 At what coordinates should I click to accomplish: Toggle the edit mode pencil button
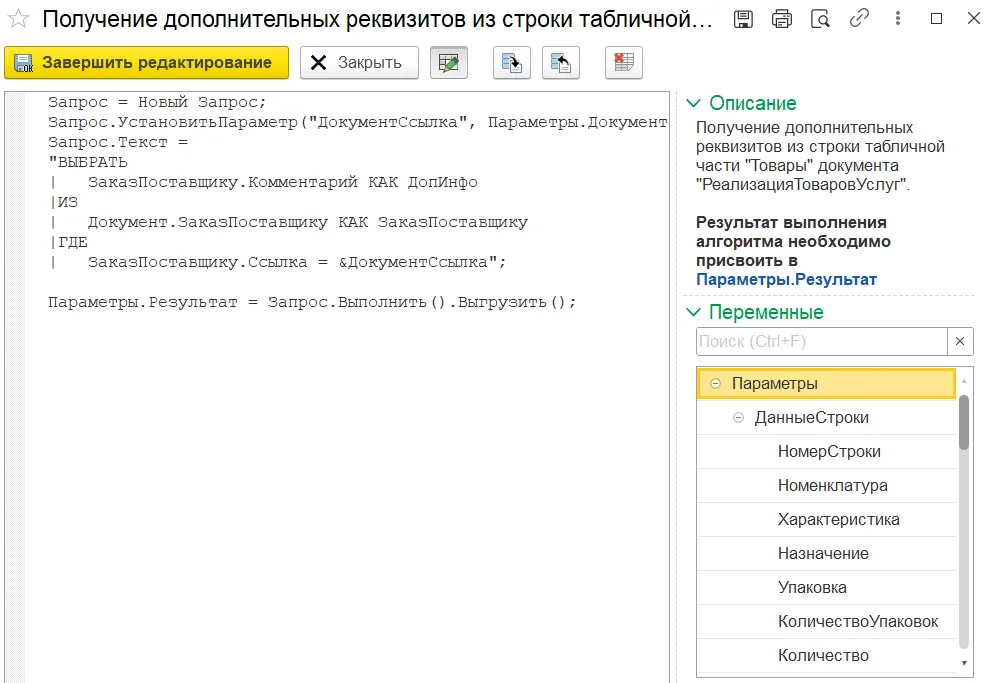[x=449, y=63]
